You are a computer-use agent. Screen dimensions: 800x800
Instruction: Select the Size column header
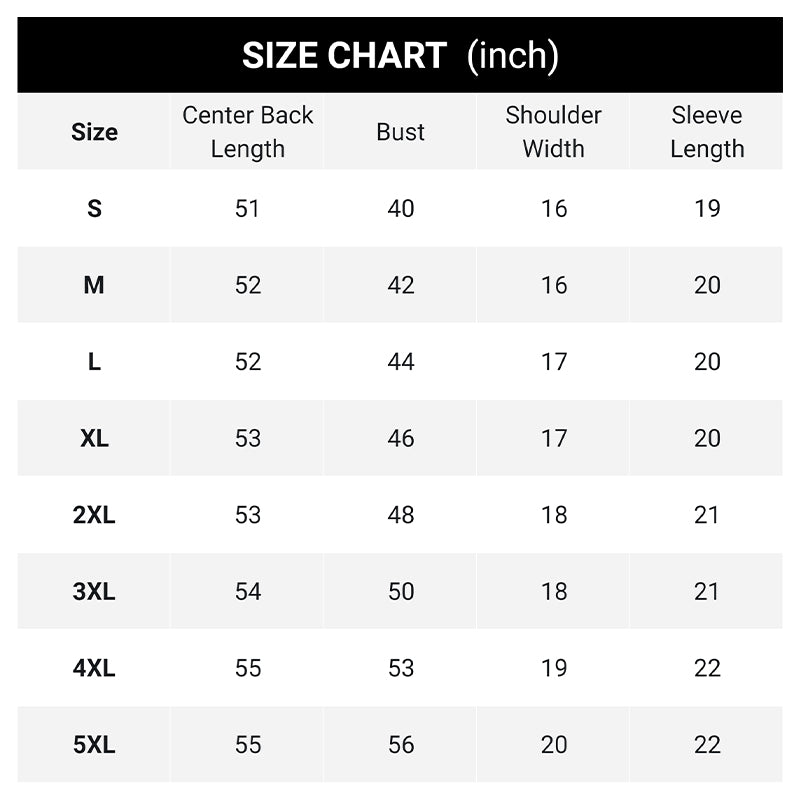click(94, 132)
